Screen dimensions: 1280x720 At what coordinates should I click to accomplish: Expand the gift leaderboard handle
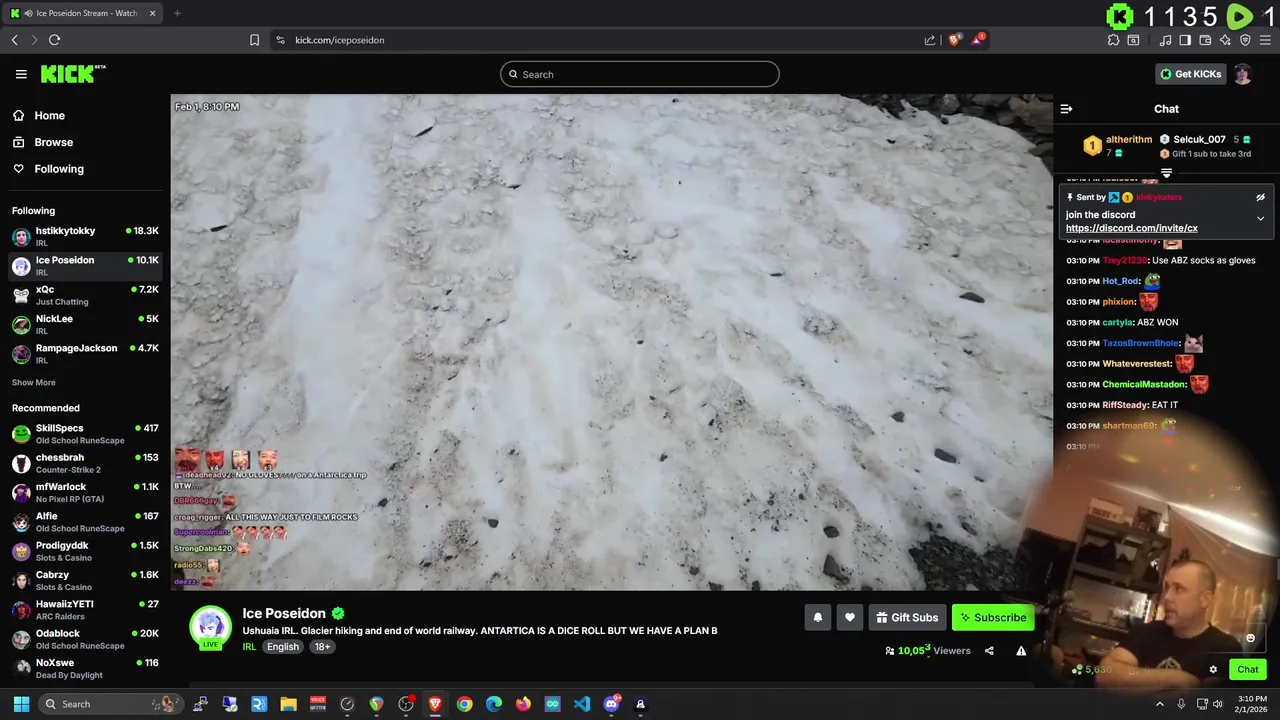coord(1166,173)
